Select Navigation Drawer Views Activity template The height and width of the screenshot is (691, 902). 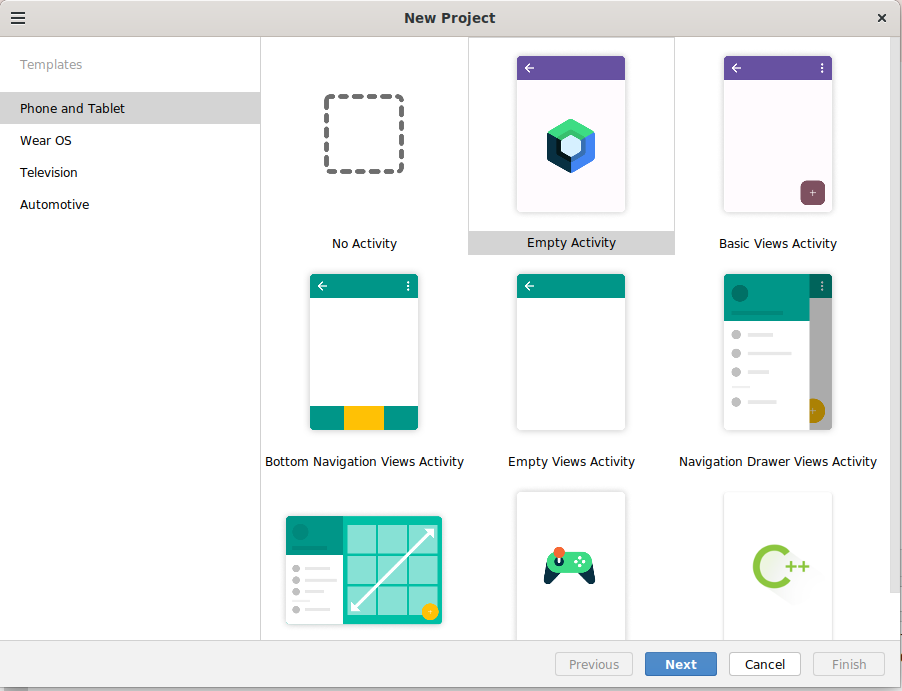point(777,352)
